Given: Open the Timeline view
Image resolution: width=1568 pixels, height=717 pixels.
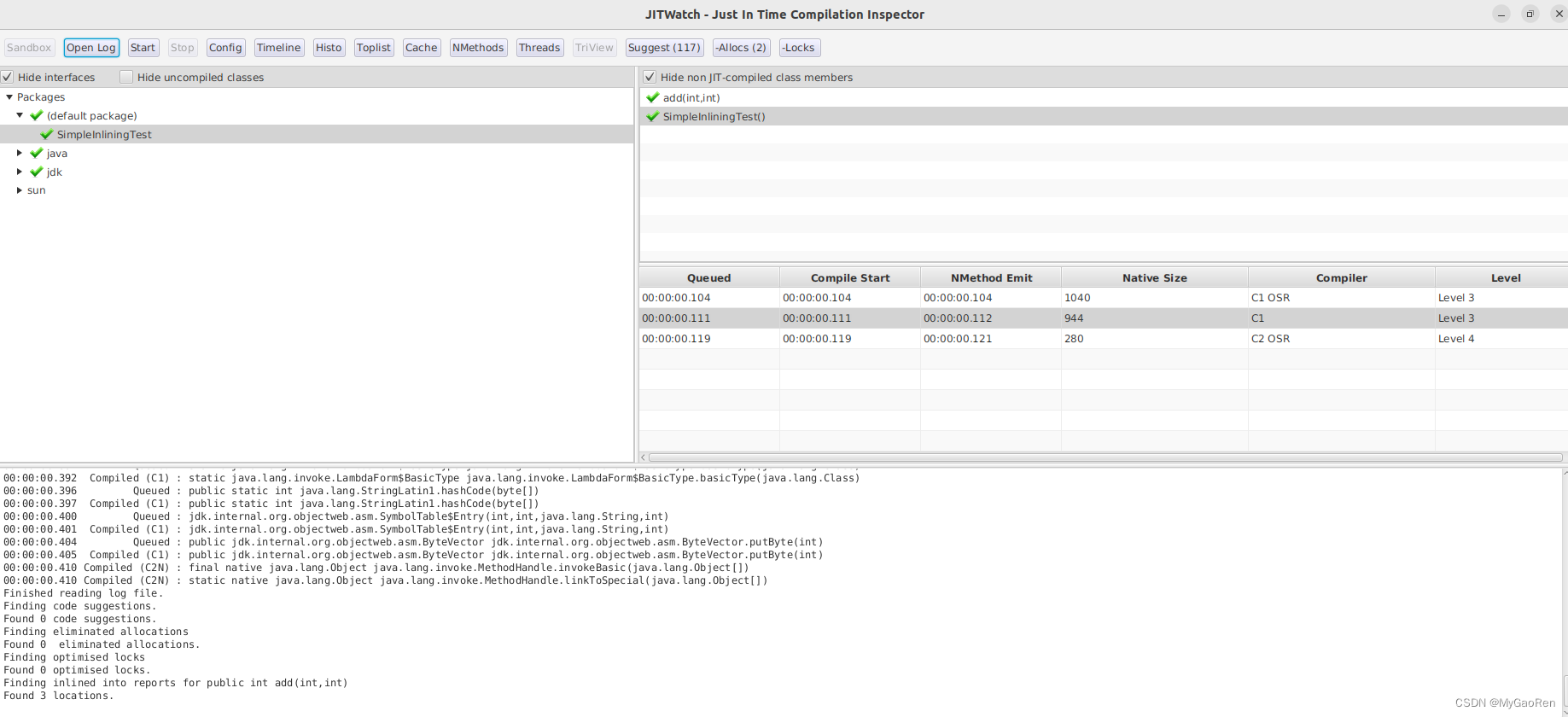Looking at the screenshot, I should [x=278, y=48].
